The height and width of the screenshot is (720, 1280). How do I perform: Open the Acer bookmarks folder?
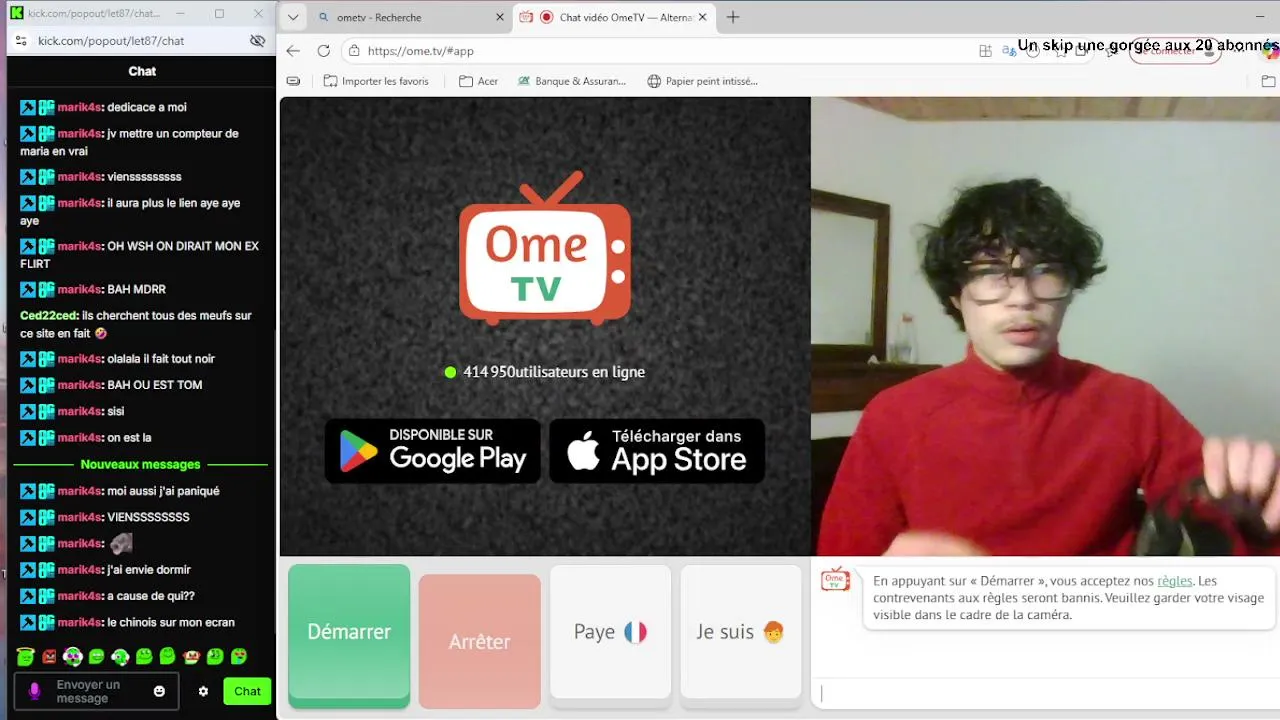[x=478, y=81]
